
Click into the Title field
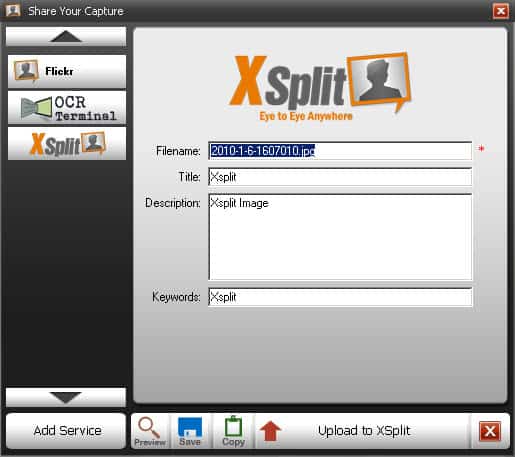(340, 177)
